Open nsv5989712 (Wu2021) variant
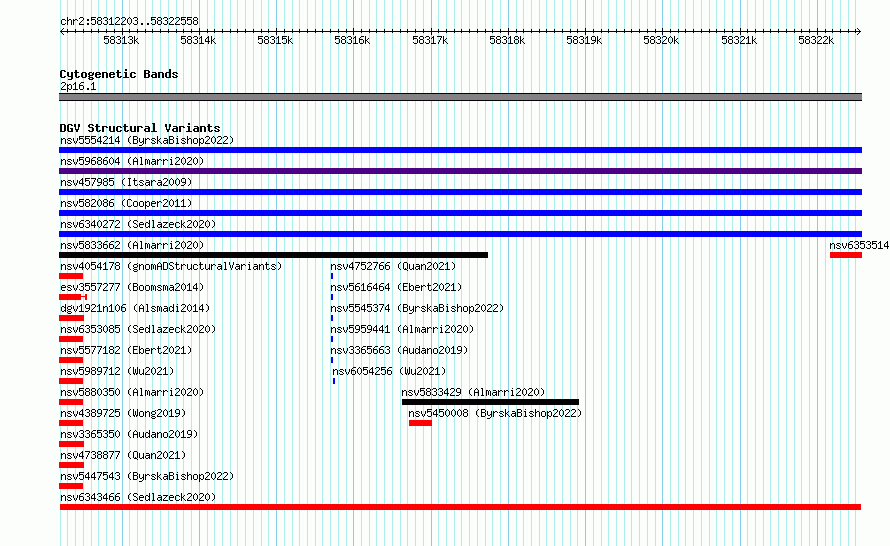890x546 pixels. [x=117, y=371]
